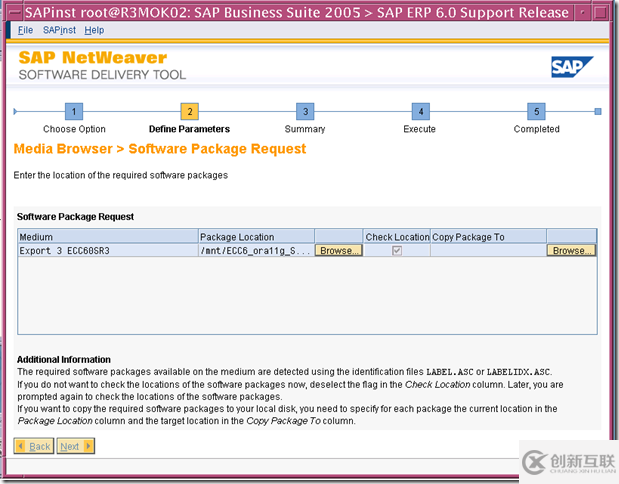Click the Completed step label

click(x=536, y=129)
